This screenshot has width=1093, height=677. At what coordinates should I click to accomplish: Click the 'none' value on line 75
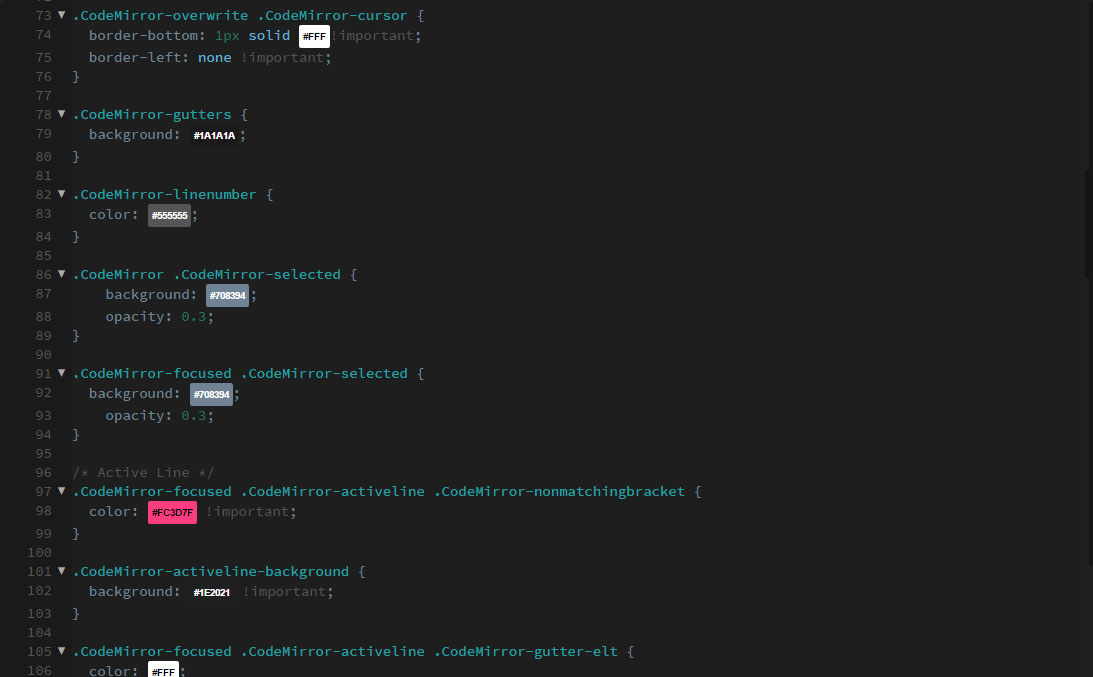(215, 58)
